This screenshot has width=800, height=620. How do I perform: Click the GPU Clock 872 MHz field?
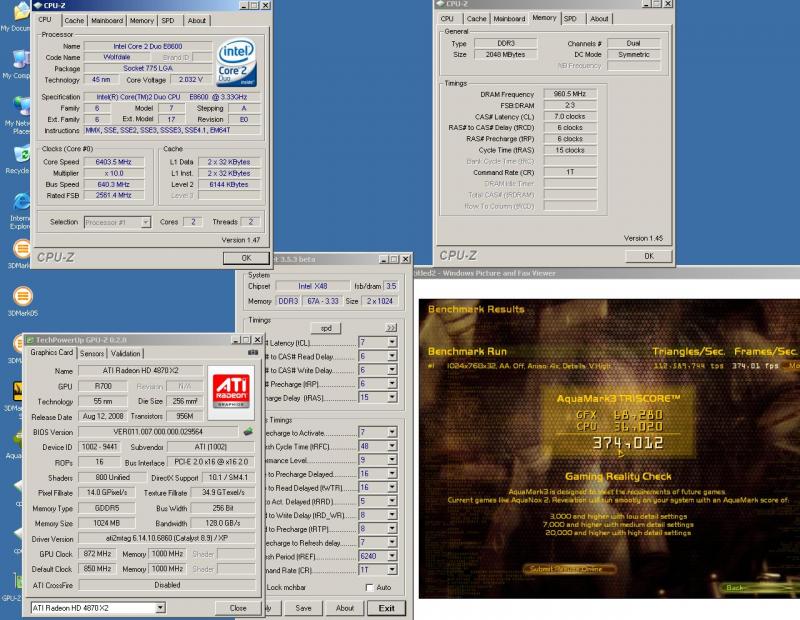[97, 554]
